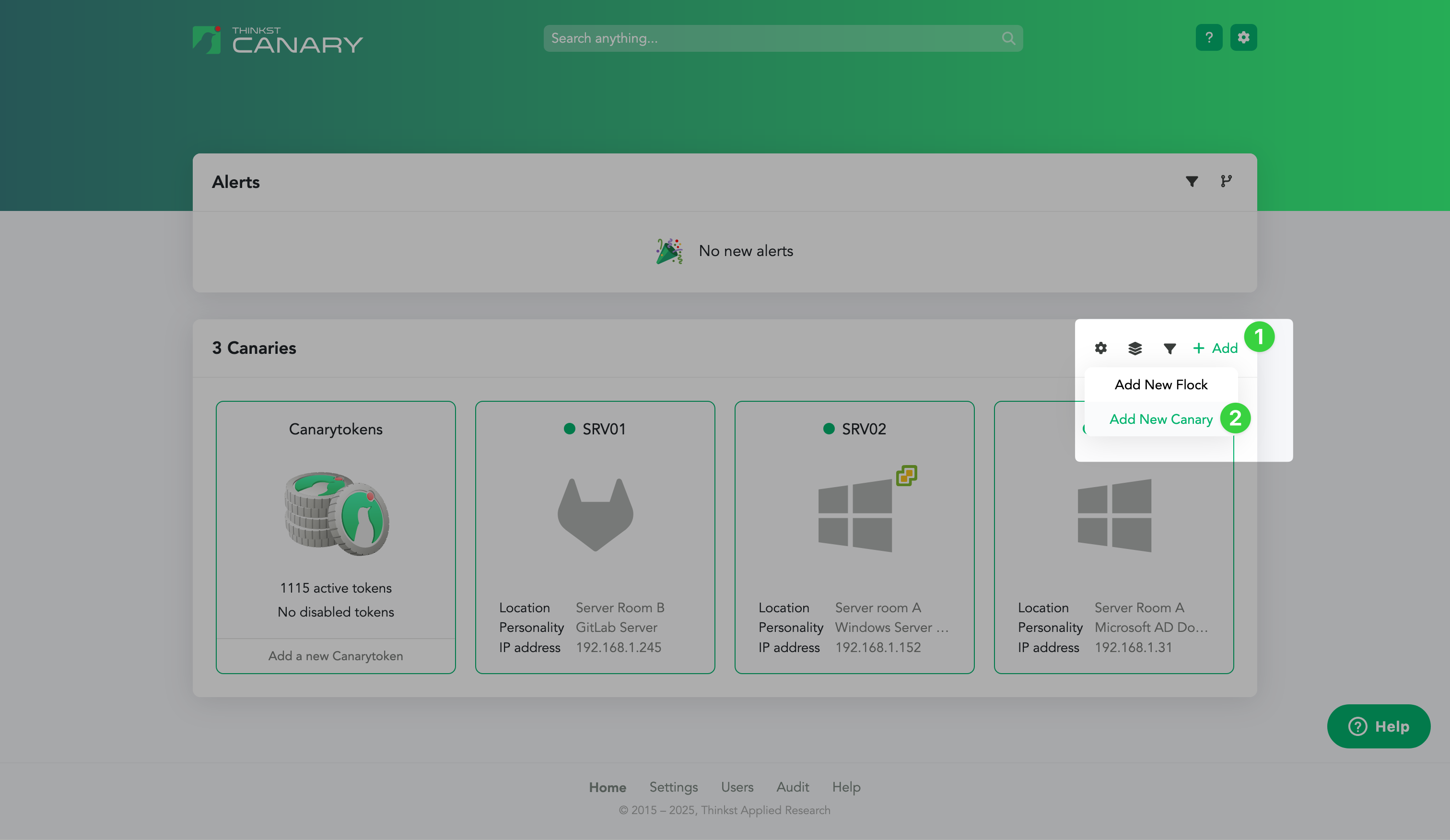This screenshot has height=840, width=1450.
Task: Go to Home footer link
Action: click(x=607, y=787)
